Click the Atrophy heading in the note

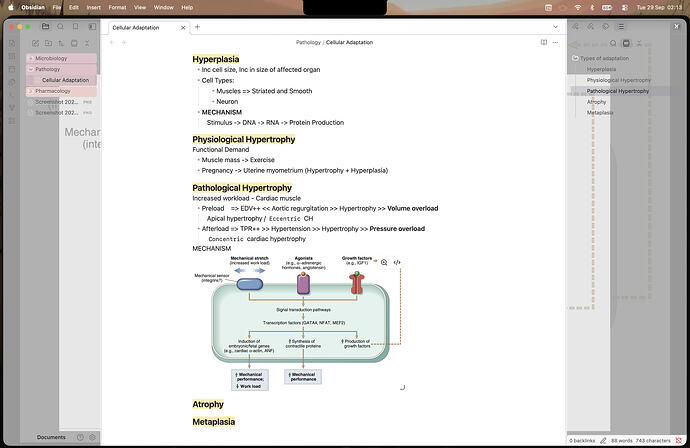point(208,404)
